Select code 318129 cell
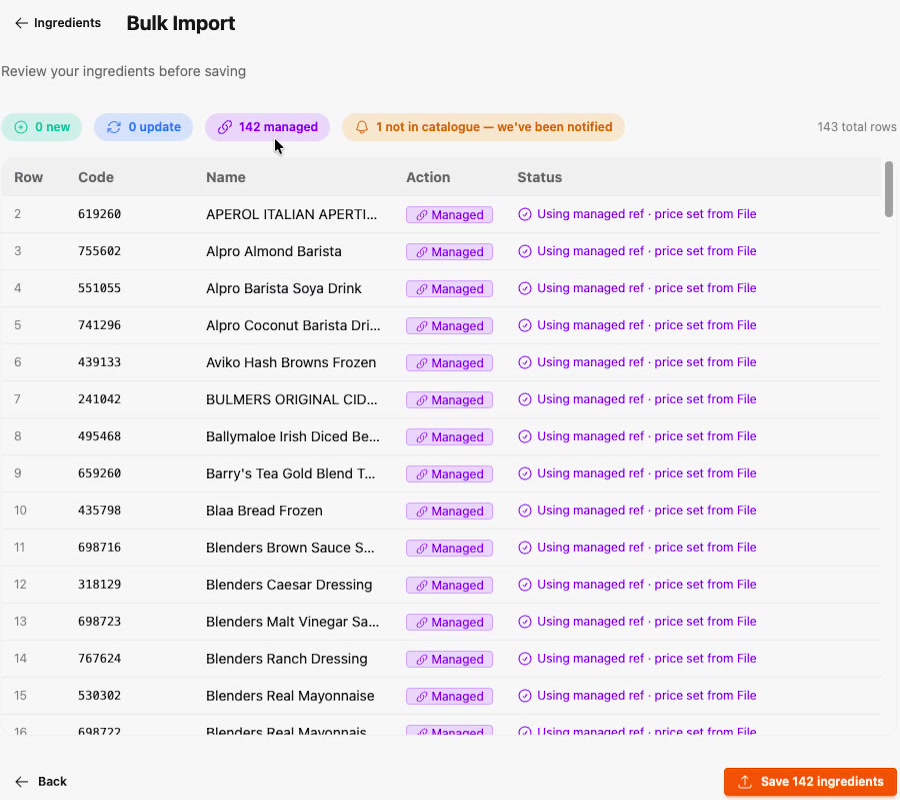900x800 pixels. [x=99, y=584]
